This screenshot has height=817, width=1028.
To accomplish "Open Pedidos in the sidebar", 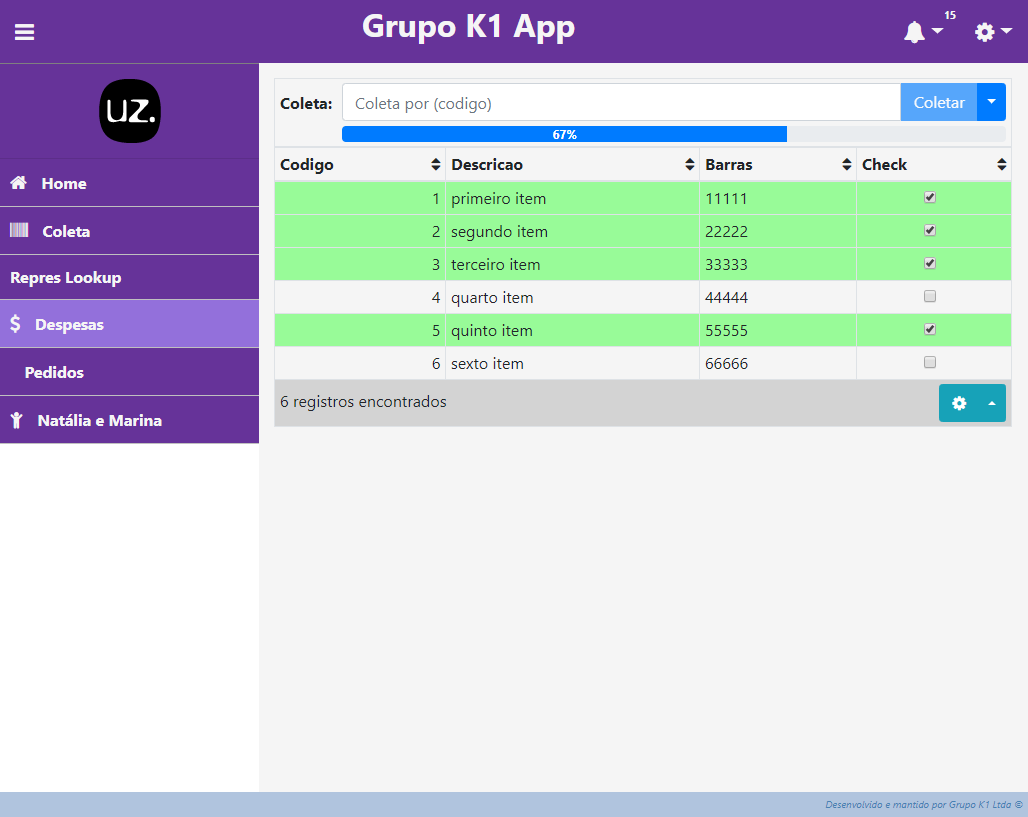I will click(x=129, y=372).
